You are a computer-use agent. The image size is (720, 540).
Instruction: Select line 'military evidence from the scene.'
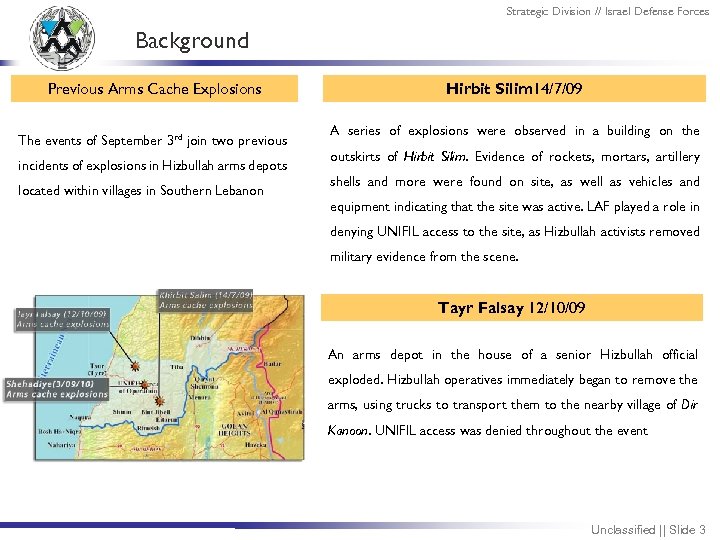[424, 256]
